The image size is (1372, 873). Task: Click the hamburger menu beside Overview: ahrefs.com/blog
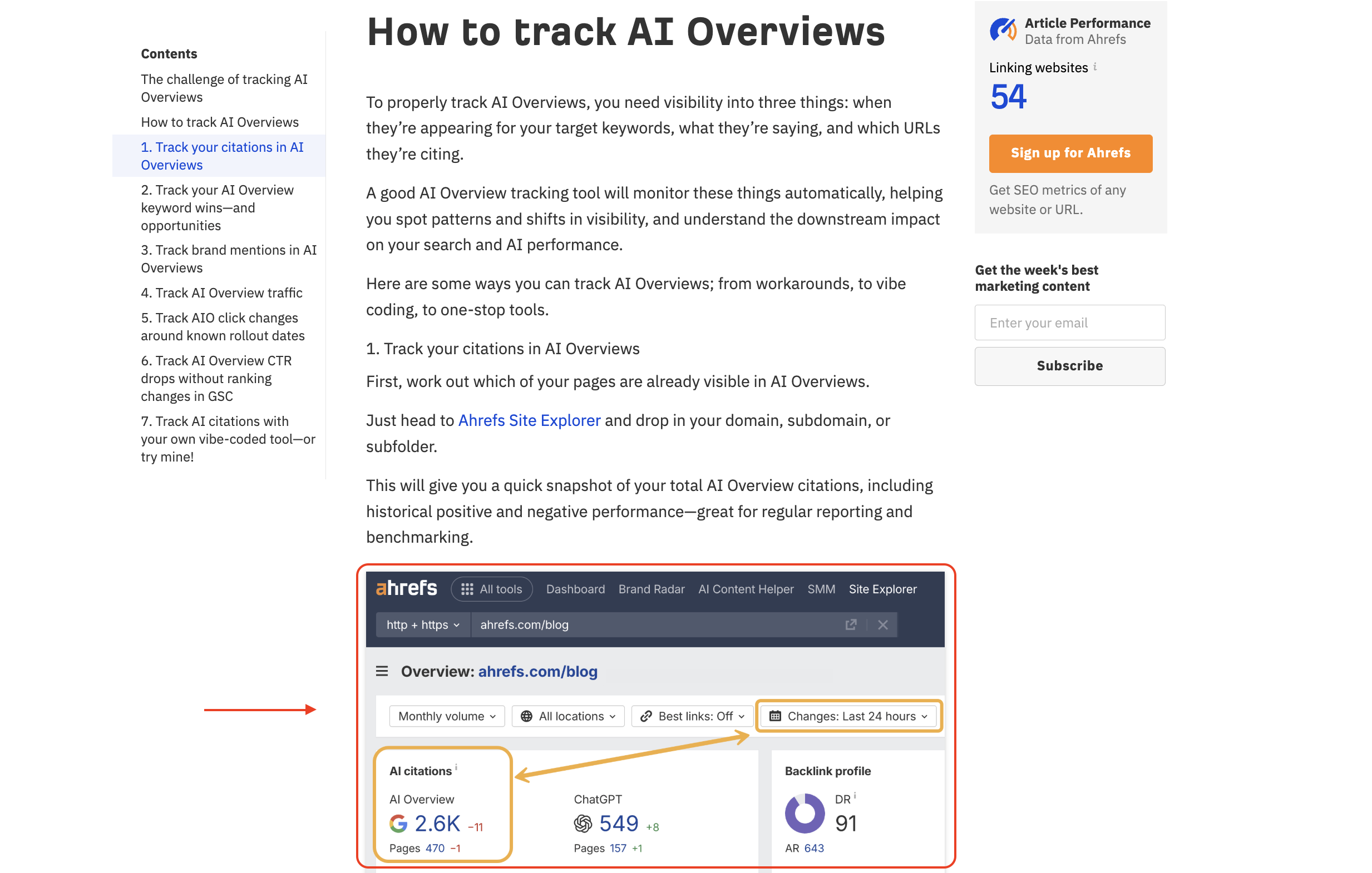point(382,671)
